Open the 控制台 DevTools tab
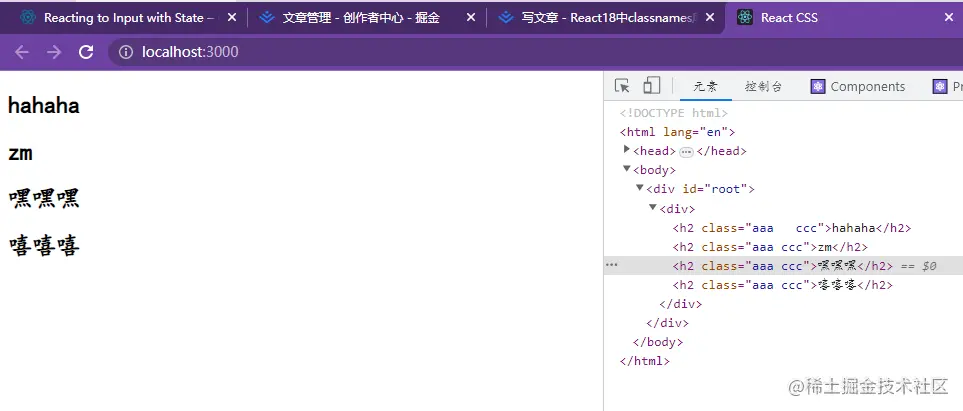963x411 pixels. click(x=763, y=87)
